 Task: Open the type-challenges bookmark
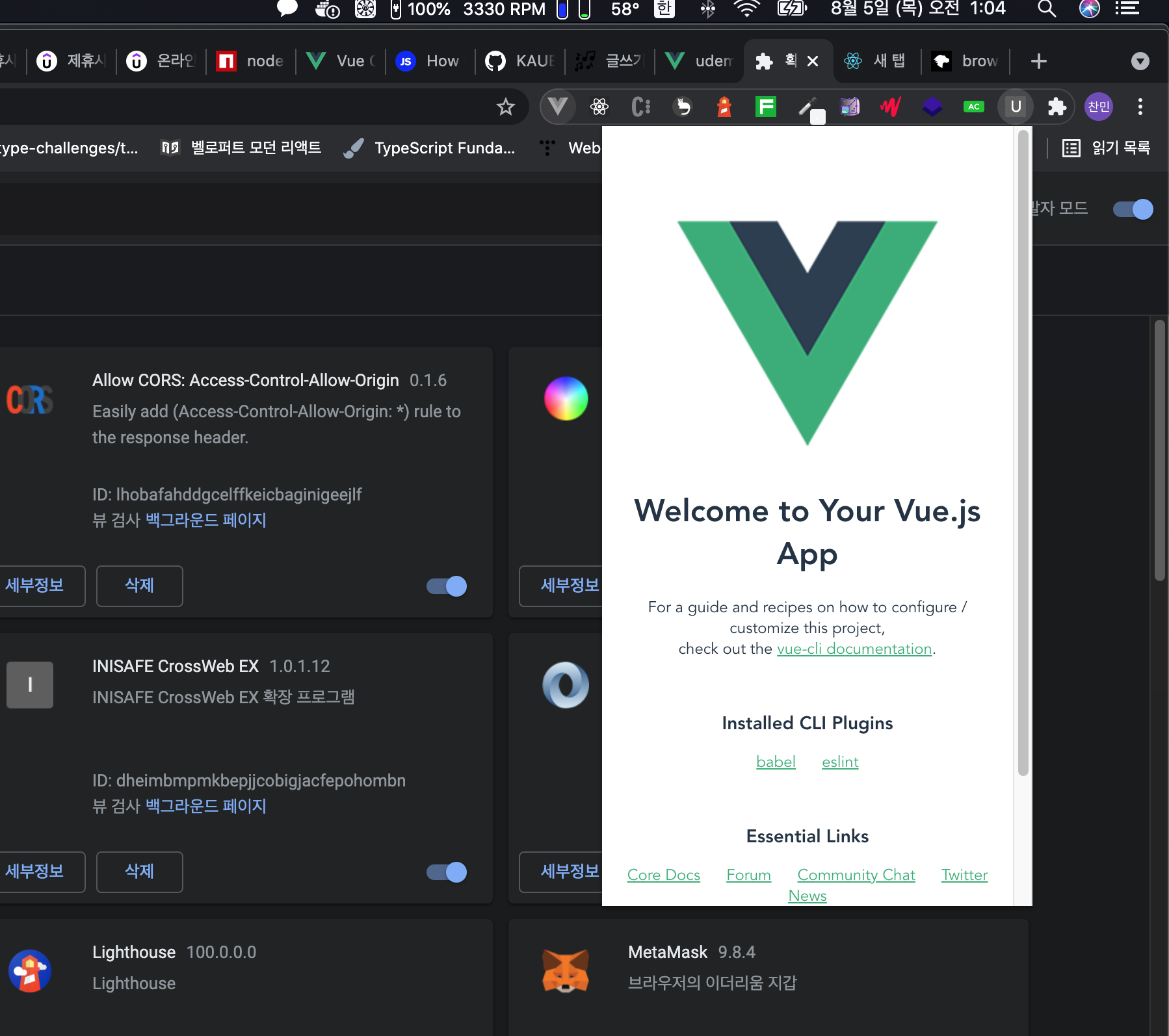pyautogui.click(x=69, y=148)
